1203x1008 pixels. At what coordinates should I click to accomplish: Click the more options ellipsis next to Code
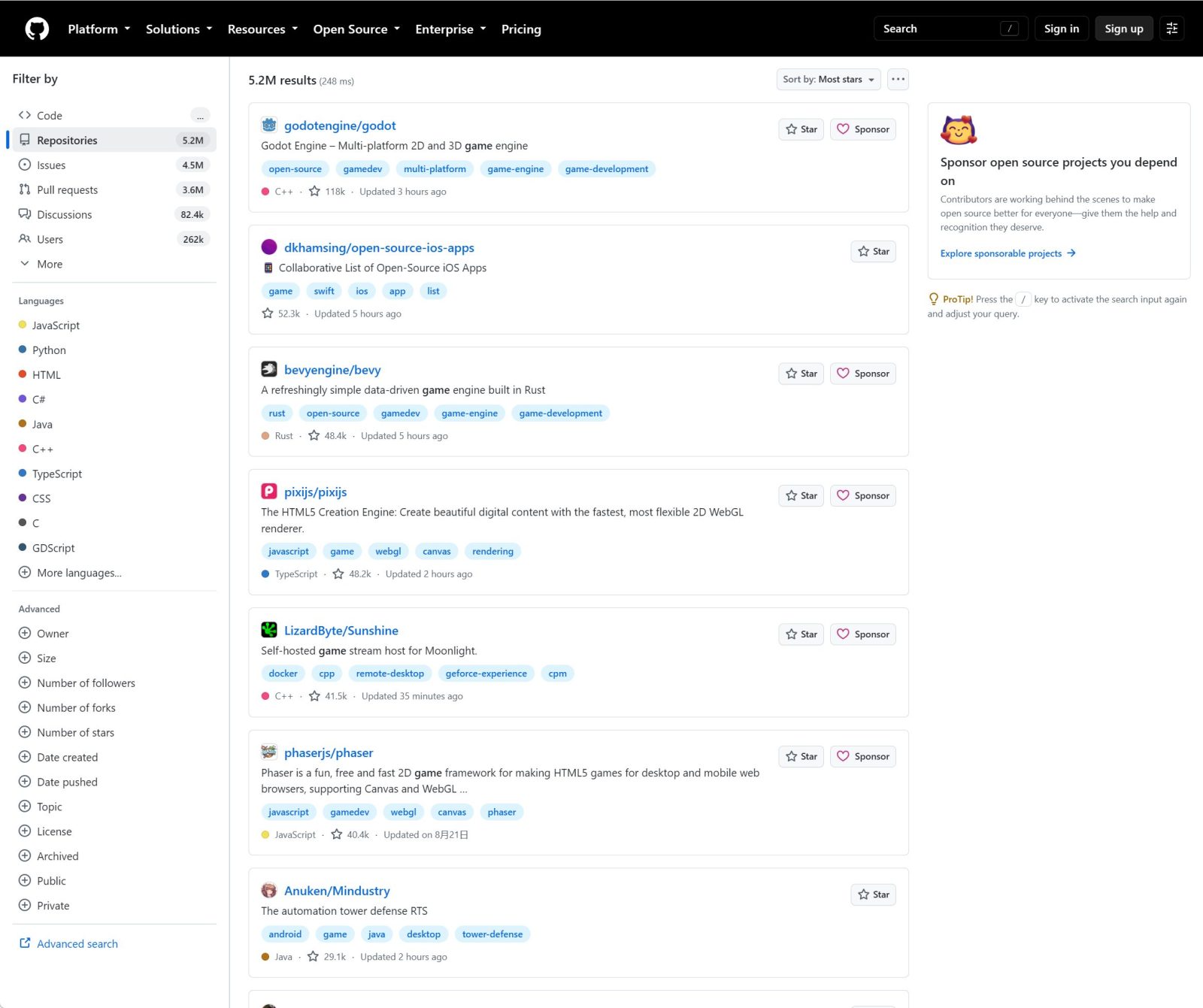200,116
